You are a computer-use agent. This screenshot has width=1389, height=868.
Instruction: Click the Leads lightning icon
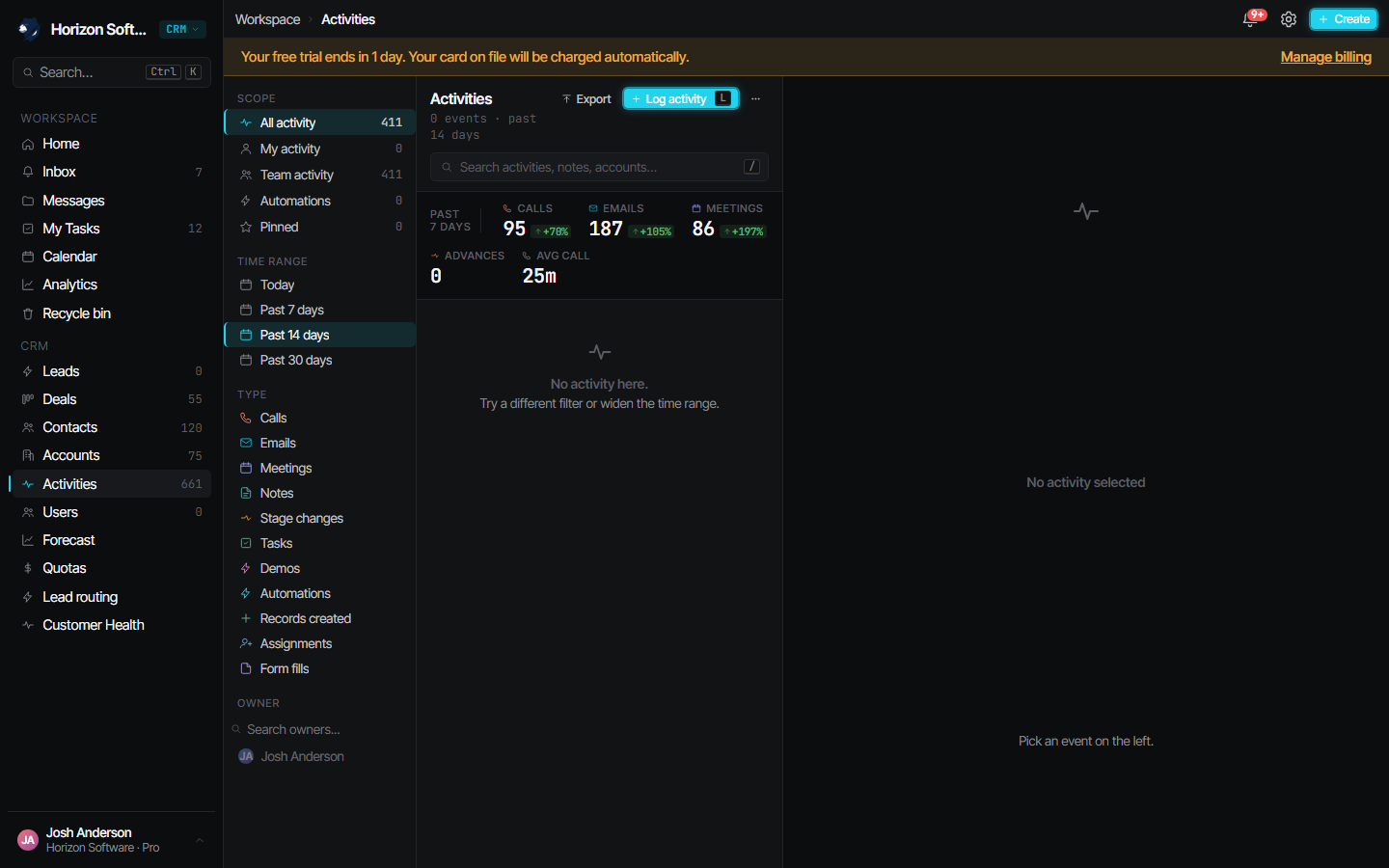coord(28,371)
